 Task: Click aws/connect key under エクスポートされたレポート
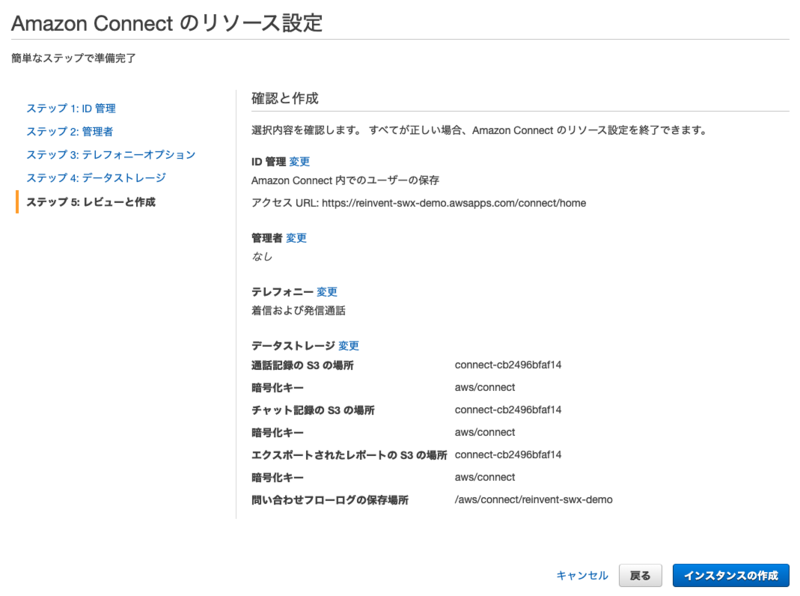[x=485, y=477]
